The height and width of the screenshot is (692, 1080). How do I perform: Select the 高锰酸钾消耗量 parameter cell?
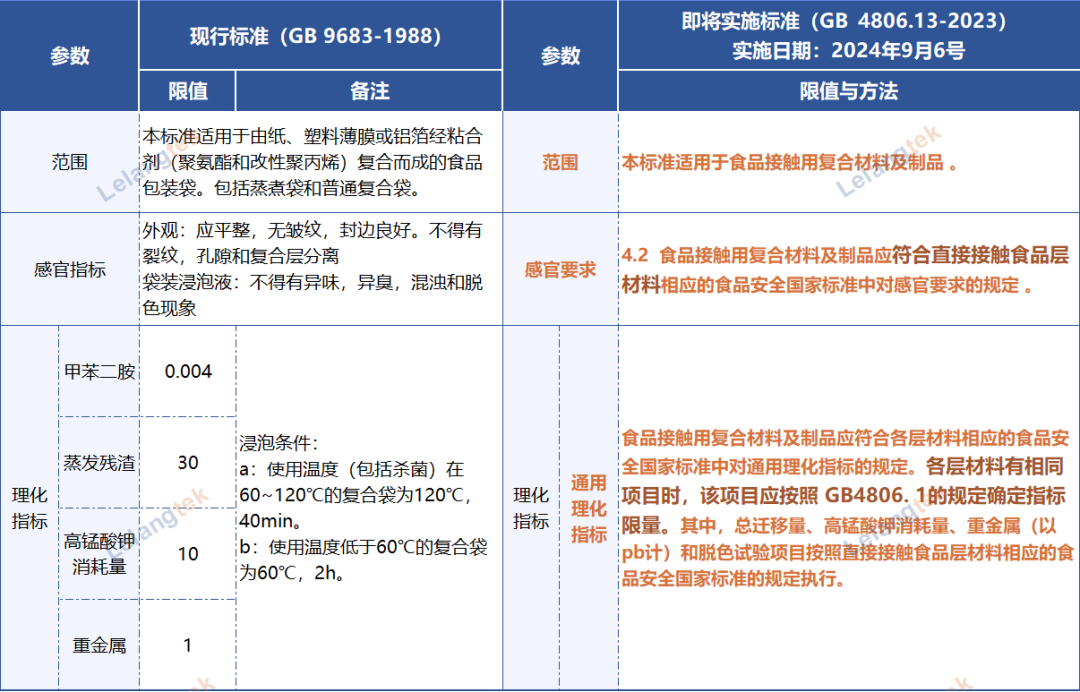coord(99,554)
